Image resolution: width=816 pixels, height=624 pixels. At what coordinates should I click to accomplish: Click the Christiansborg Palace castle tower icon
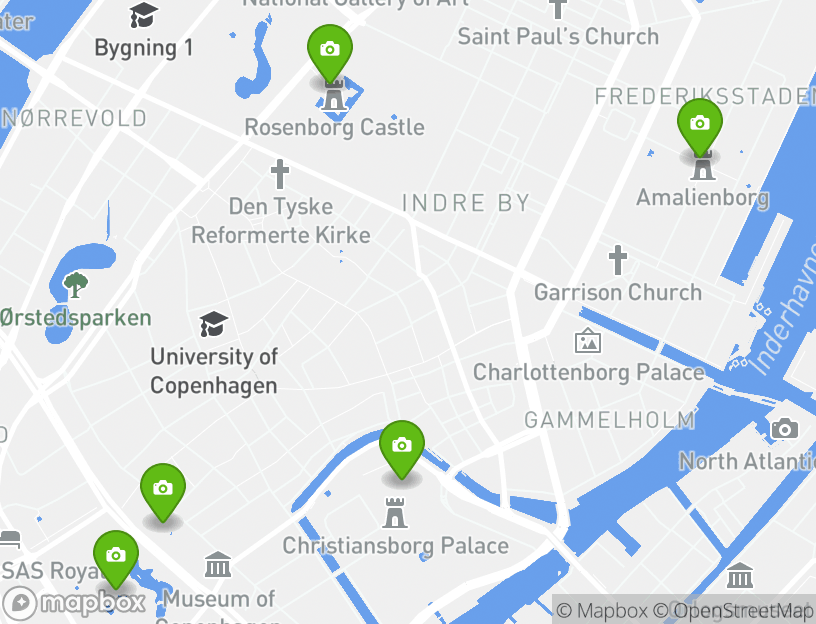point(394,513)
